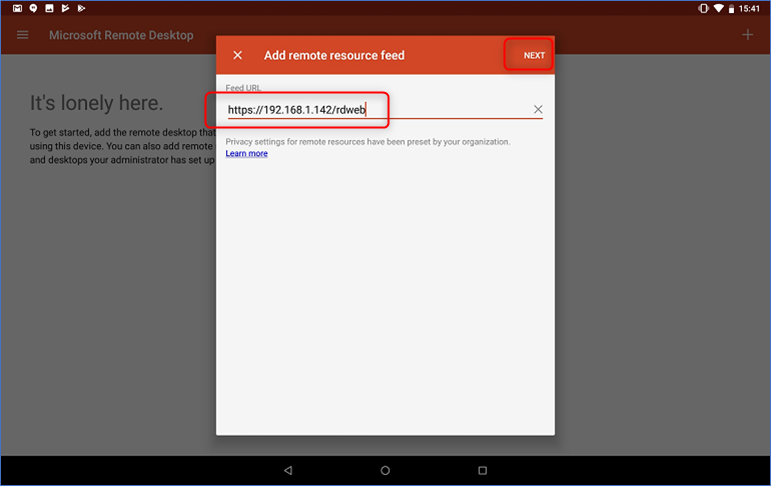Open the hamburger navigation menu
771x486 pixels.
pos(23,35)
